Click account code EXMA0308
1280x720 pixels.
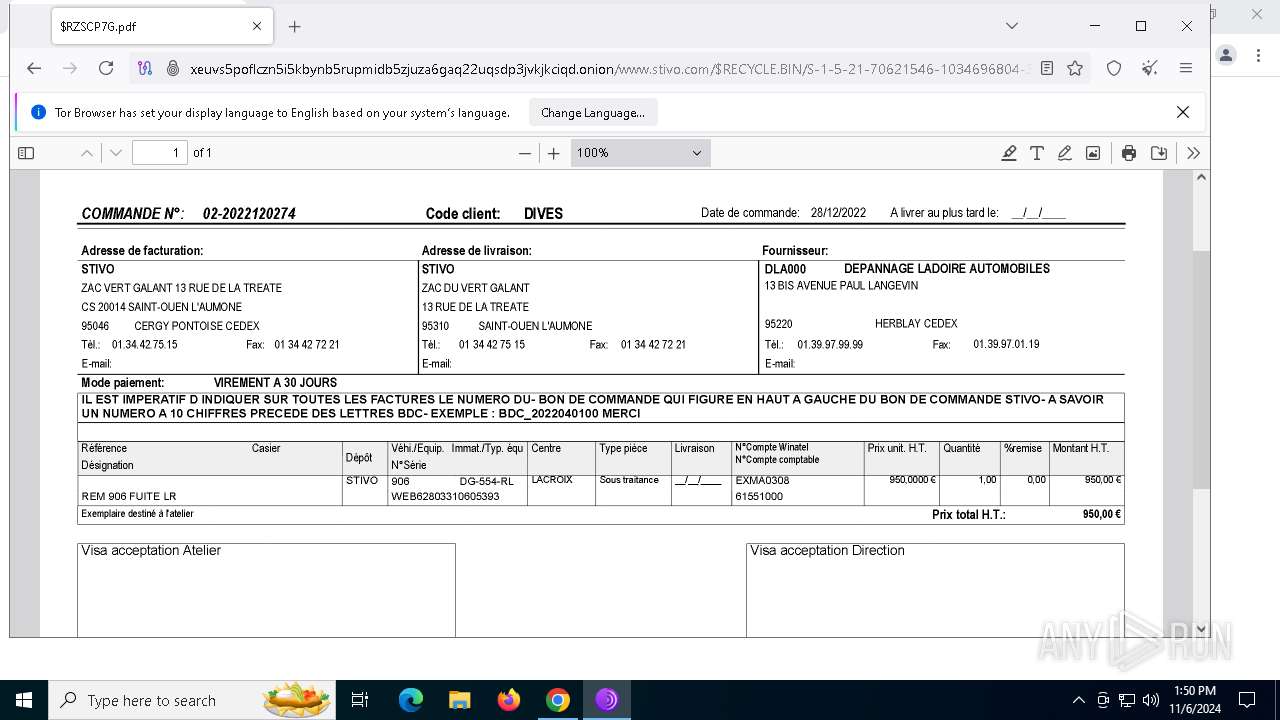762,481
